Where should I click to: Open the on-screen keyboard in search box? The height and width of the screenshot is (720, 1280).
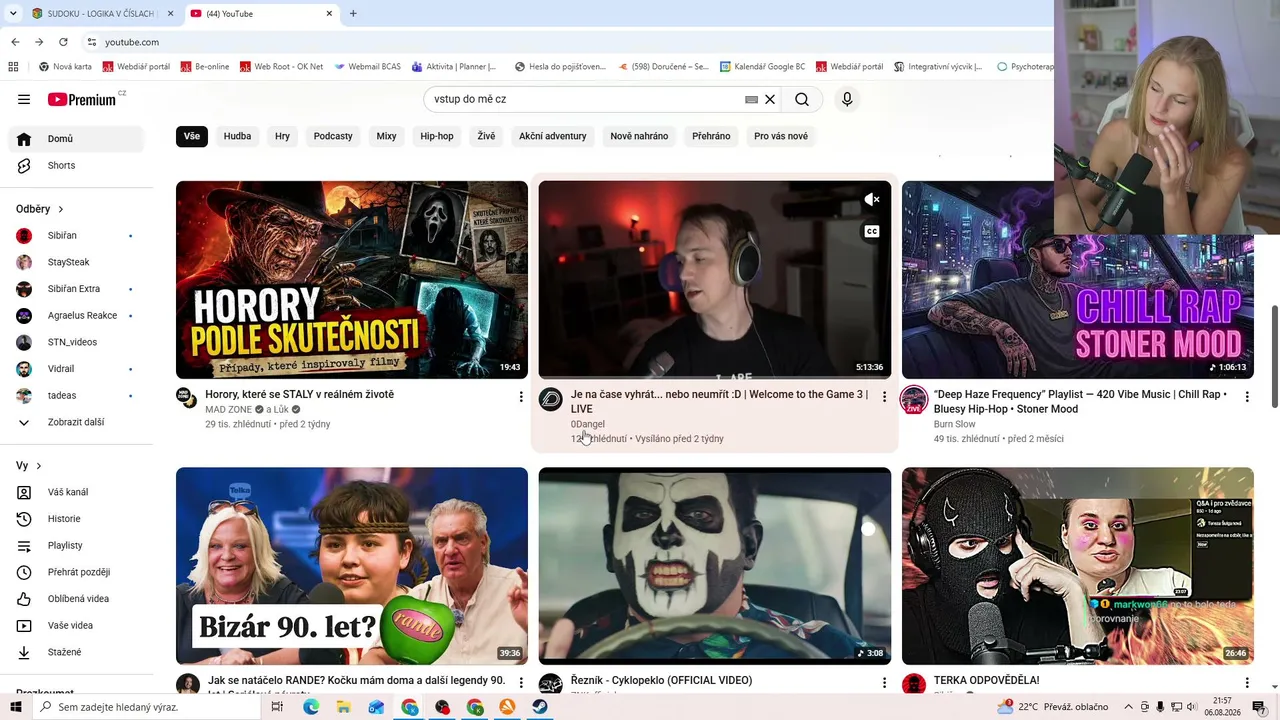coord(751,100)
